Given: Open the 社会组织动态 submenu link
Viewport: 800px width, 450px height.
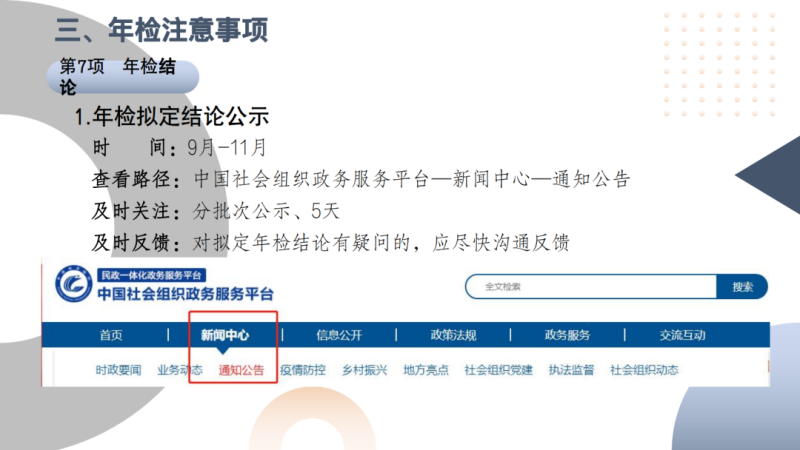Looking at the screenshot, I should [644, 370].
